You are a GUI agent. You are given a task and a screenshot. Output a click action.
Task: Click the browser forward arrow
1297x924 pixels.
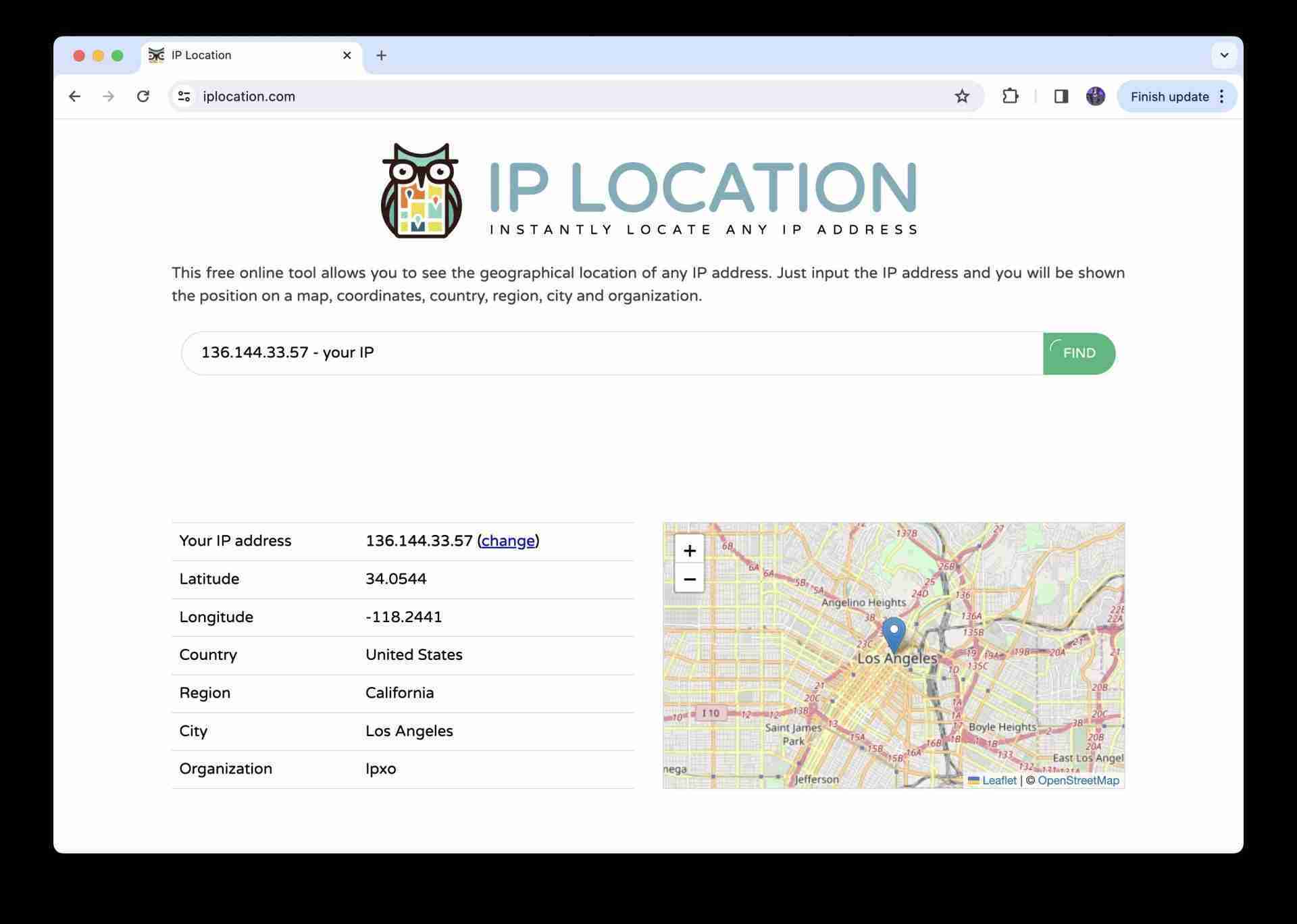[x=108, y=97]
